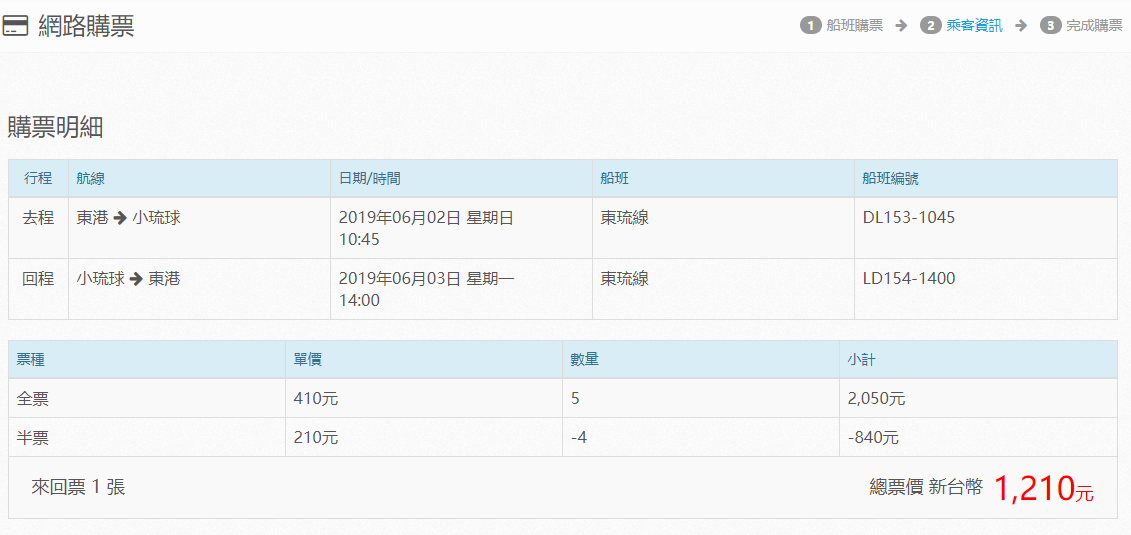Click 東琉線 in the 回程 row
The width and height of the screenshot is (1131, 535).
(x=625, y=279)
